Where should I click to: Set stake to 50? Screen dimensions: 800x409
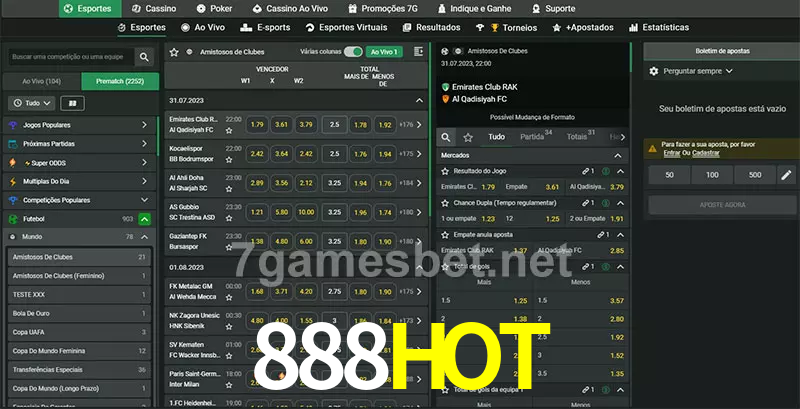coord(669,175)
